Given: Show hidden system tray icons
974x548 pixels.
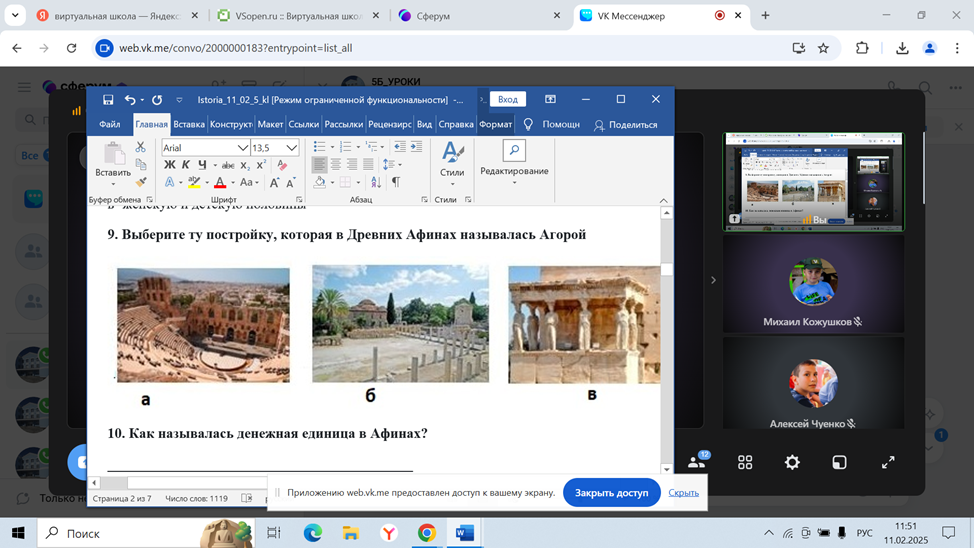Looking at the screenshot, I should (x=768, y=533).
